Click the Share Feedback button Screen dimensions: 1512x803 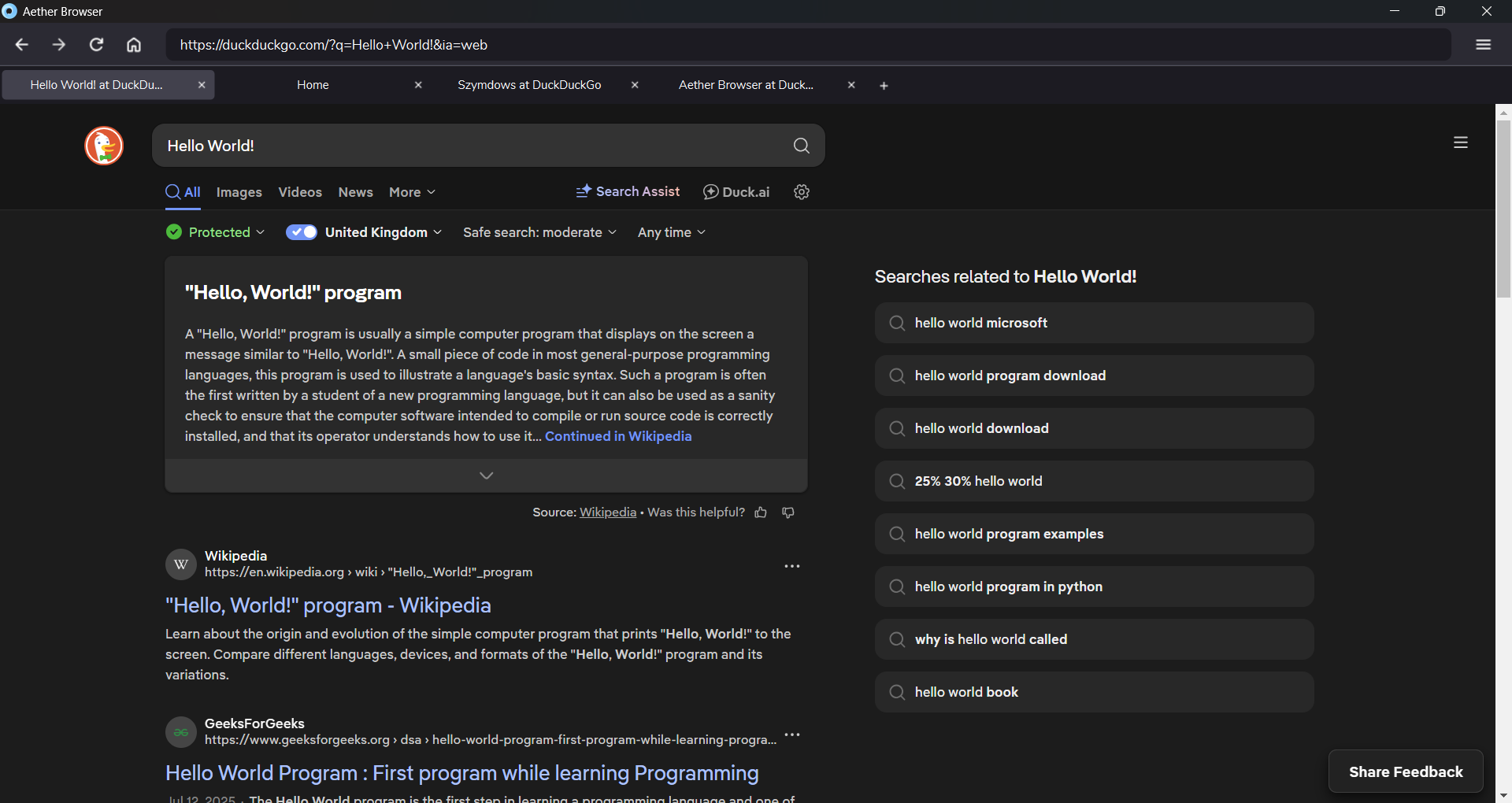tap(1406, 772)
